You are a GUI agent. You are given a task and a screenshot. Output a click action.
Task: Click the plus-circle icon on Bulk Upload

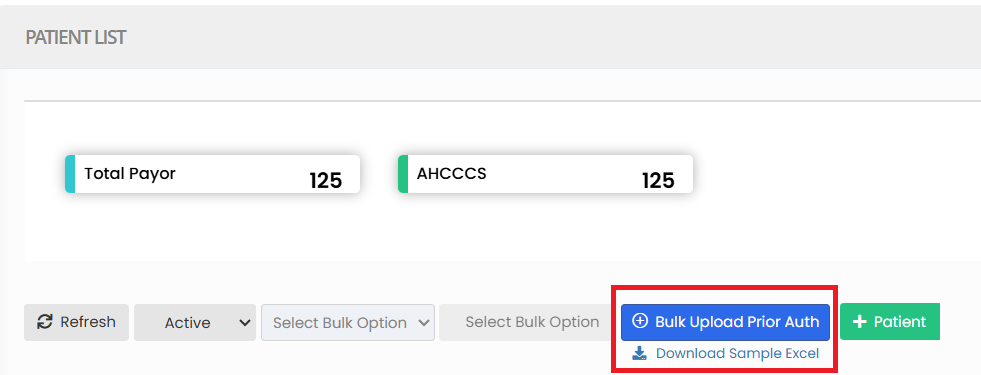pyautogui.click(x=640, y=322)
